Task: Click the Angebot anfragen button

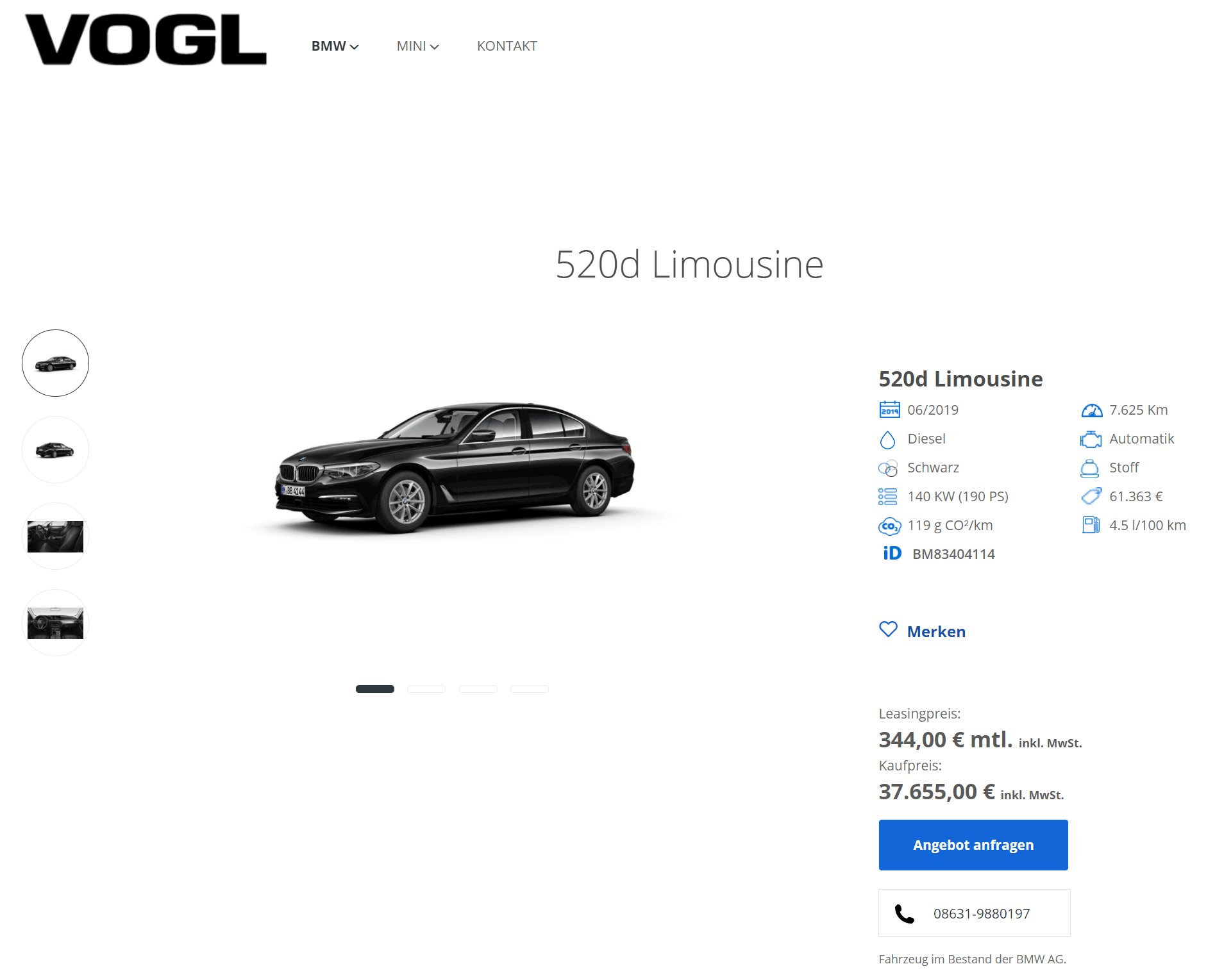Action: tap(973, 845)
